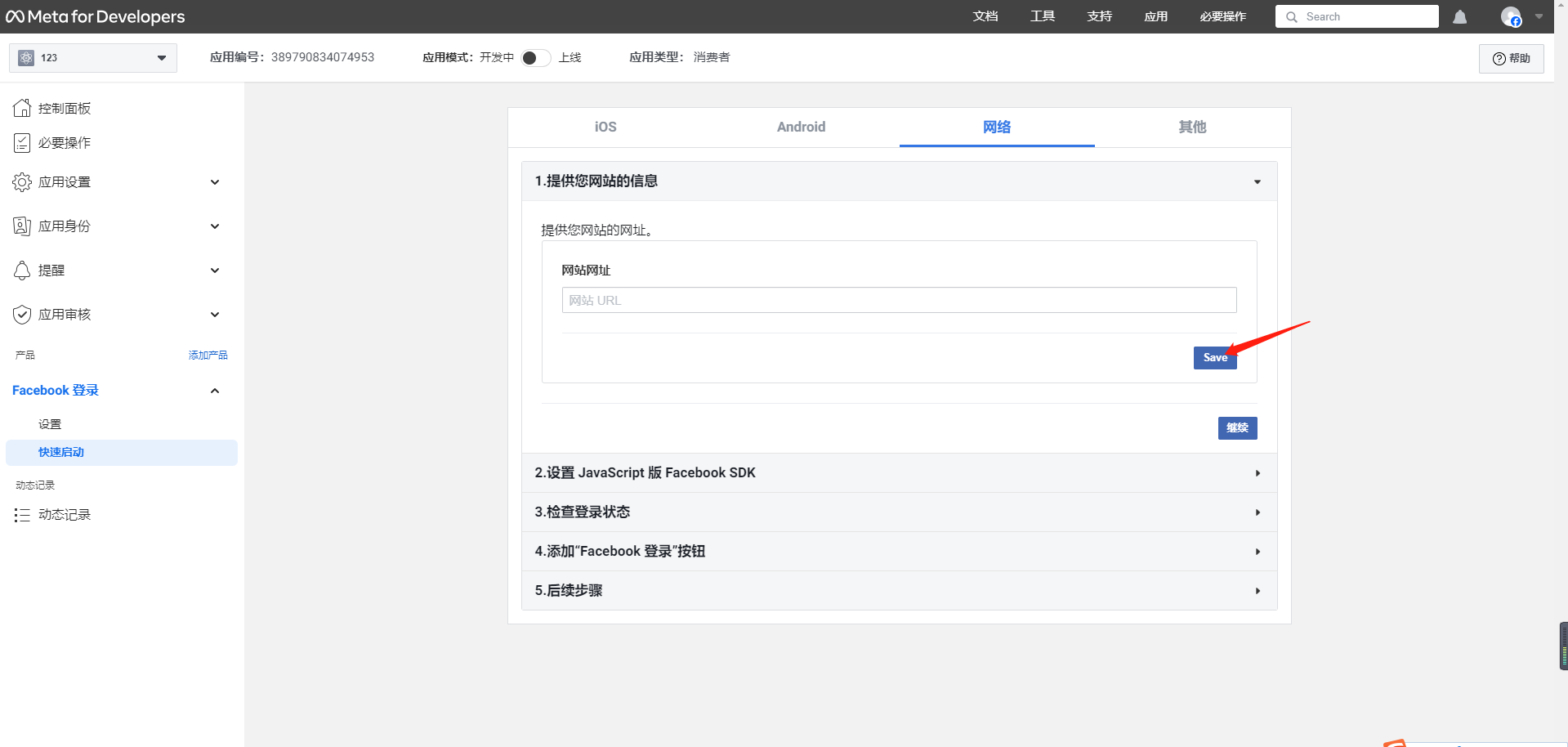Image resolution: width=1568 pixels, height=747 pixels.
Task: Open the app selector dropdown 123
Action: pos(93,58)
